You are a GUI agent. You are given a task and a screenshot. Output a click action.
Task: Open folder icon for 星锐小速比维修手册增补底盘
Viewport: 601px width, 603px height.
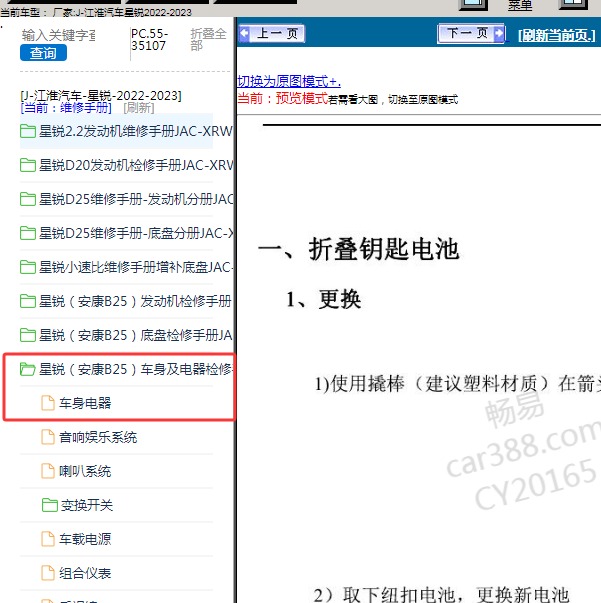(x=28, y=267)
